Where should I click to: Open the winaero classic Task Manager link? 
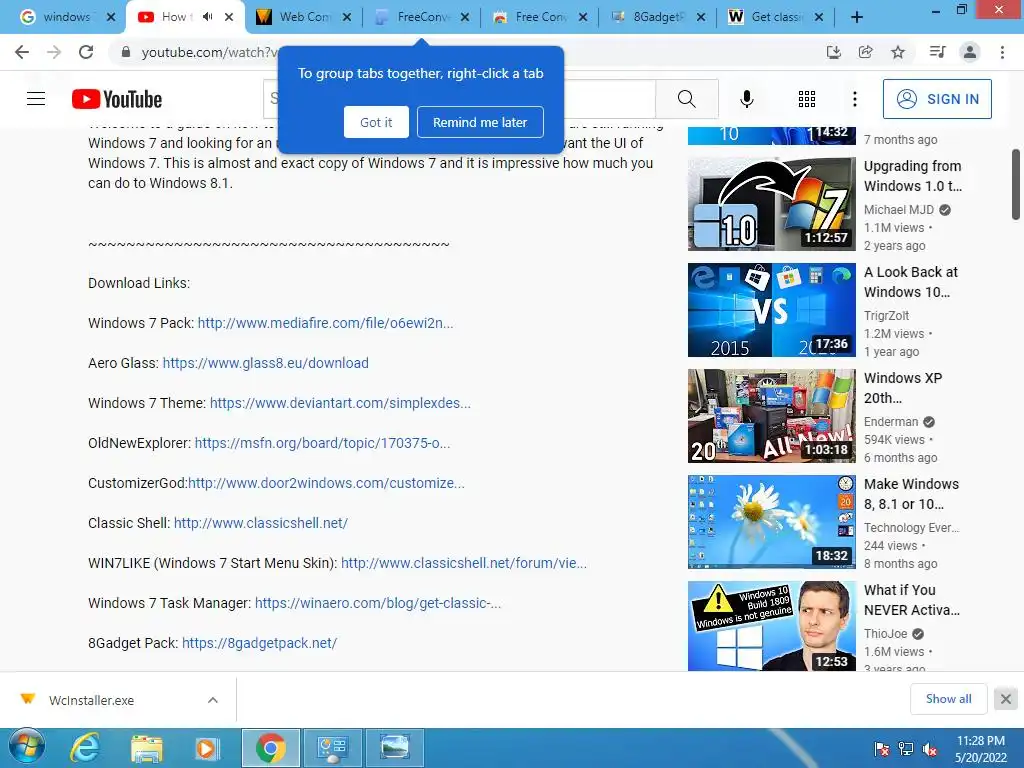point(378,603)
